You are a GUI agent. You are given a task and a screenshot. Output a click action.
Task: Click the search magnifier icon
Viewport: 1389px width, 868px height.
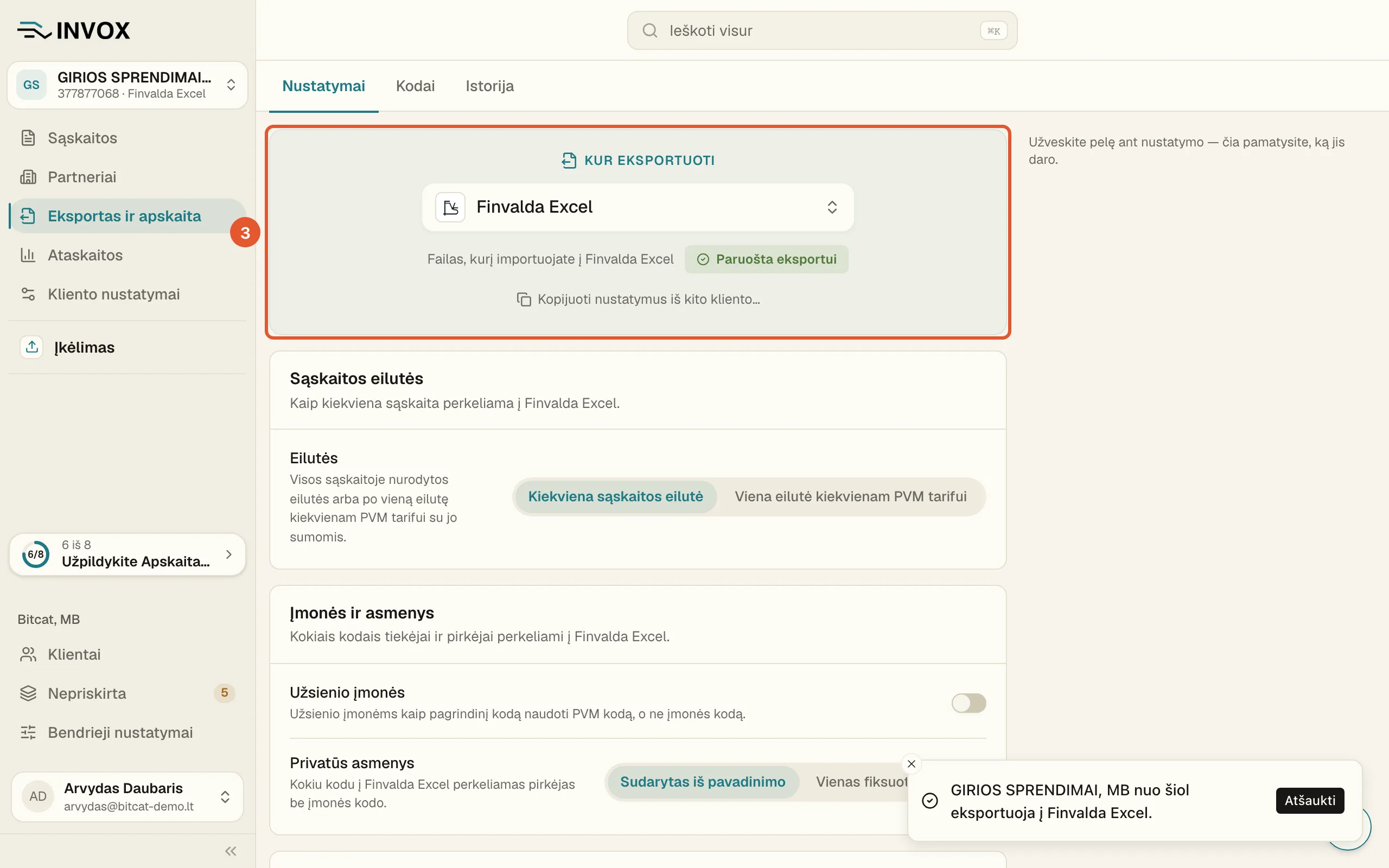[649, 30]
